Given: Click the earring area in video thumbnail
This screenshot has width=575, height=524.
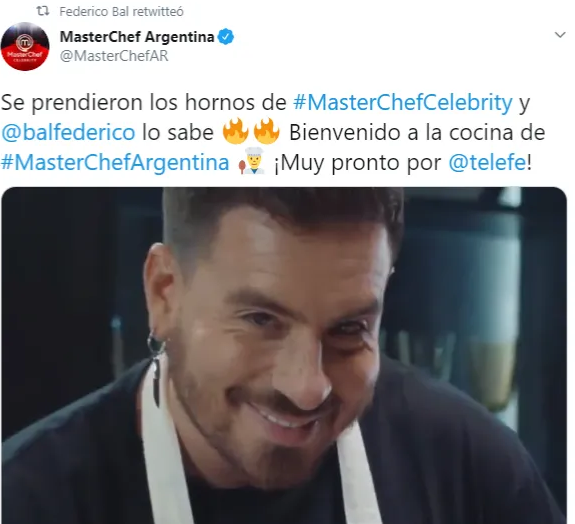Looking at the screenshot, I should point(155,368).
